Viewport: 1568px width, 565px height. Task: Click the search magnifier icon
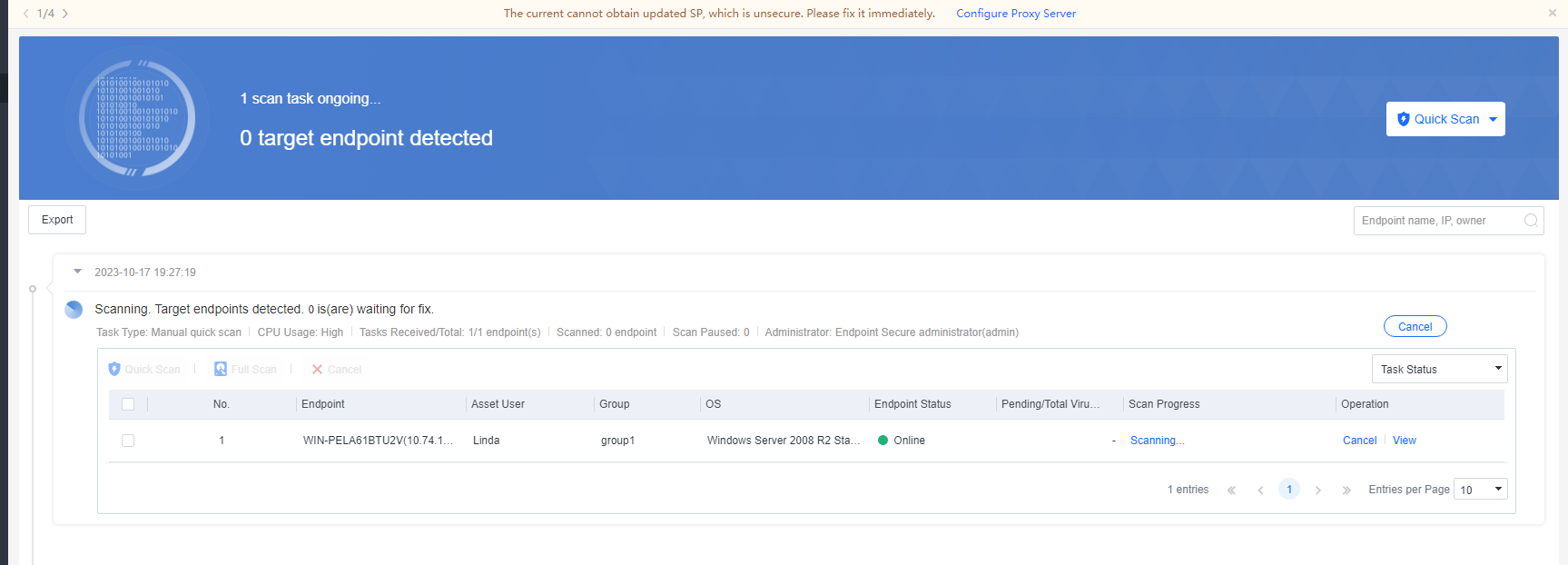click(1531, 221)
